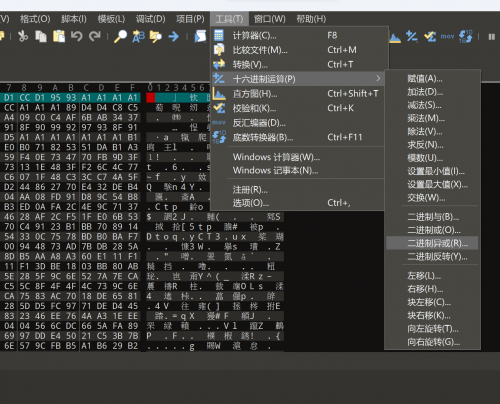Select 乘法(M)... in submenu

tap(432, 118)
